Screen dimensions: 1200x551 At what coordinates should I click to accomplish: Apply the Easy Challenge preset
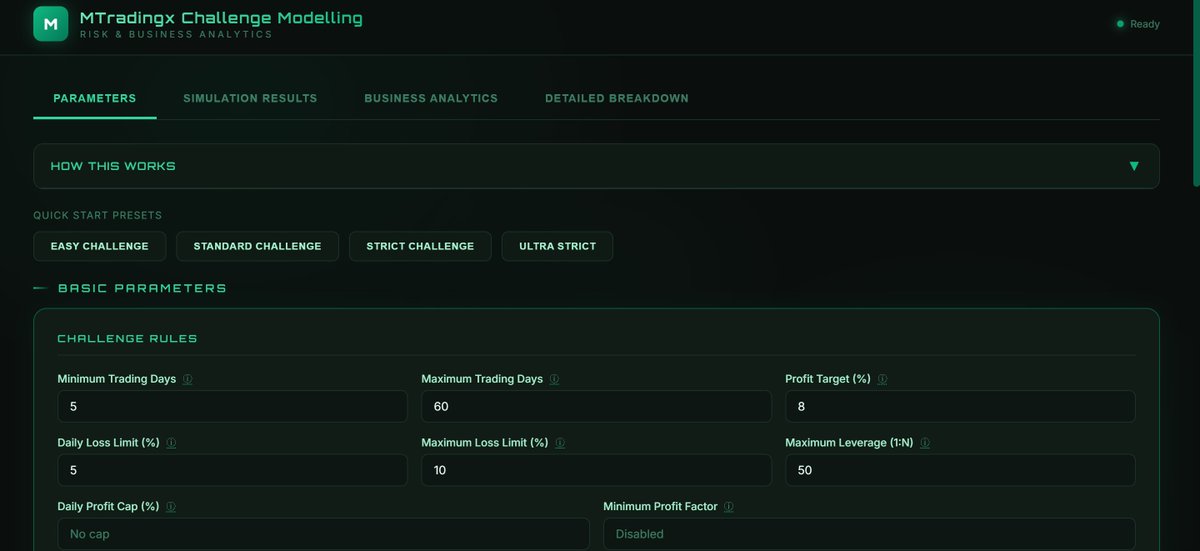(x=99, y=246)
